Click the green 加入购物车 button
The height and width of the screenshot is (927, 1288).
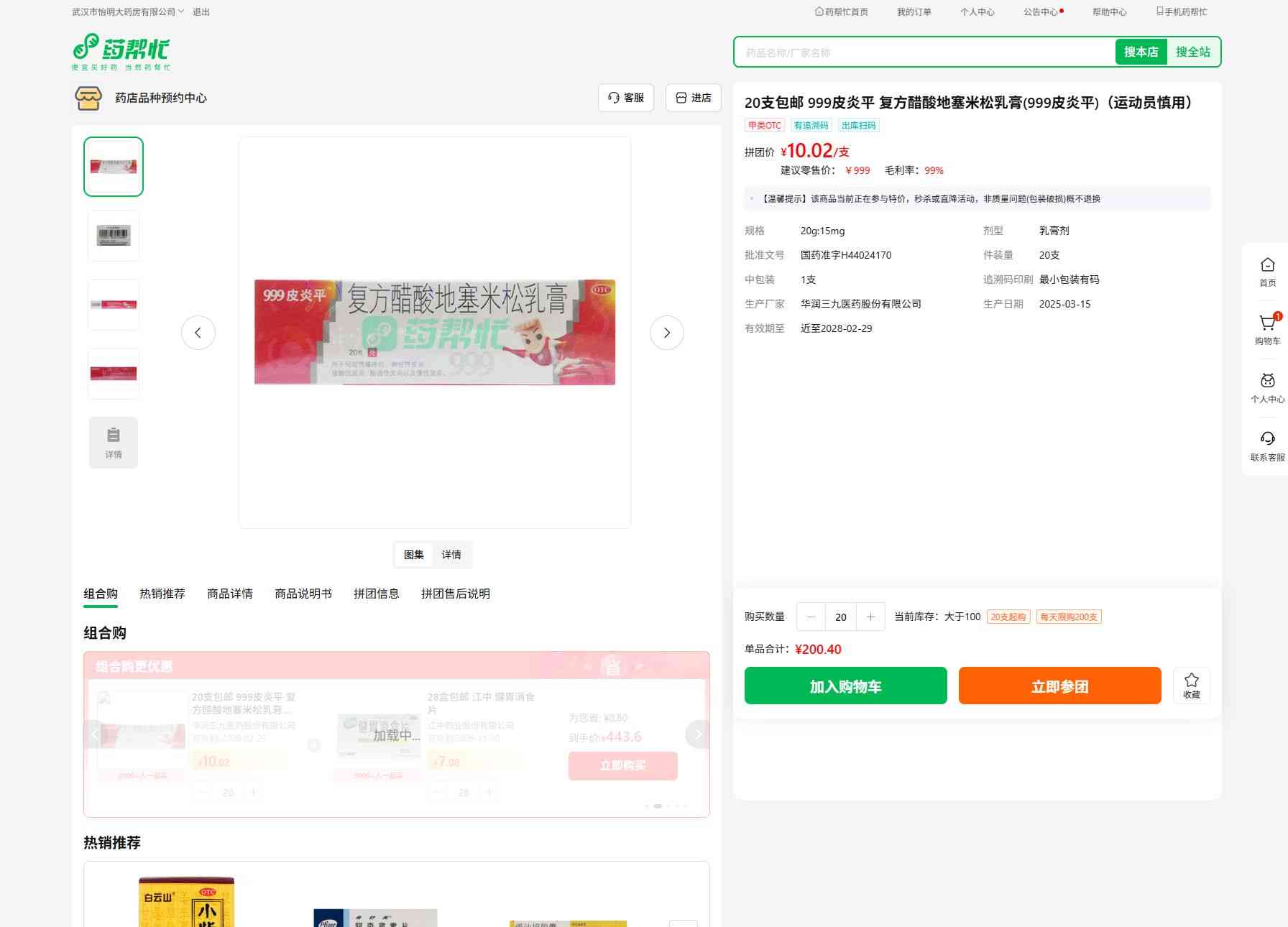coord(845,686)
